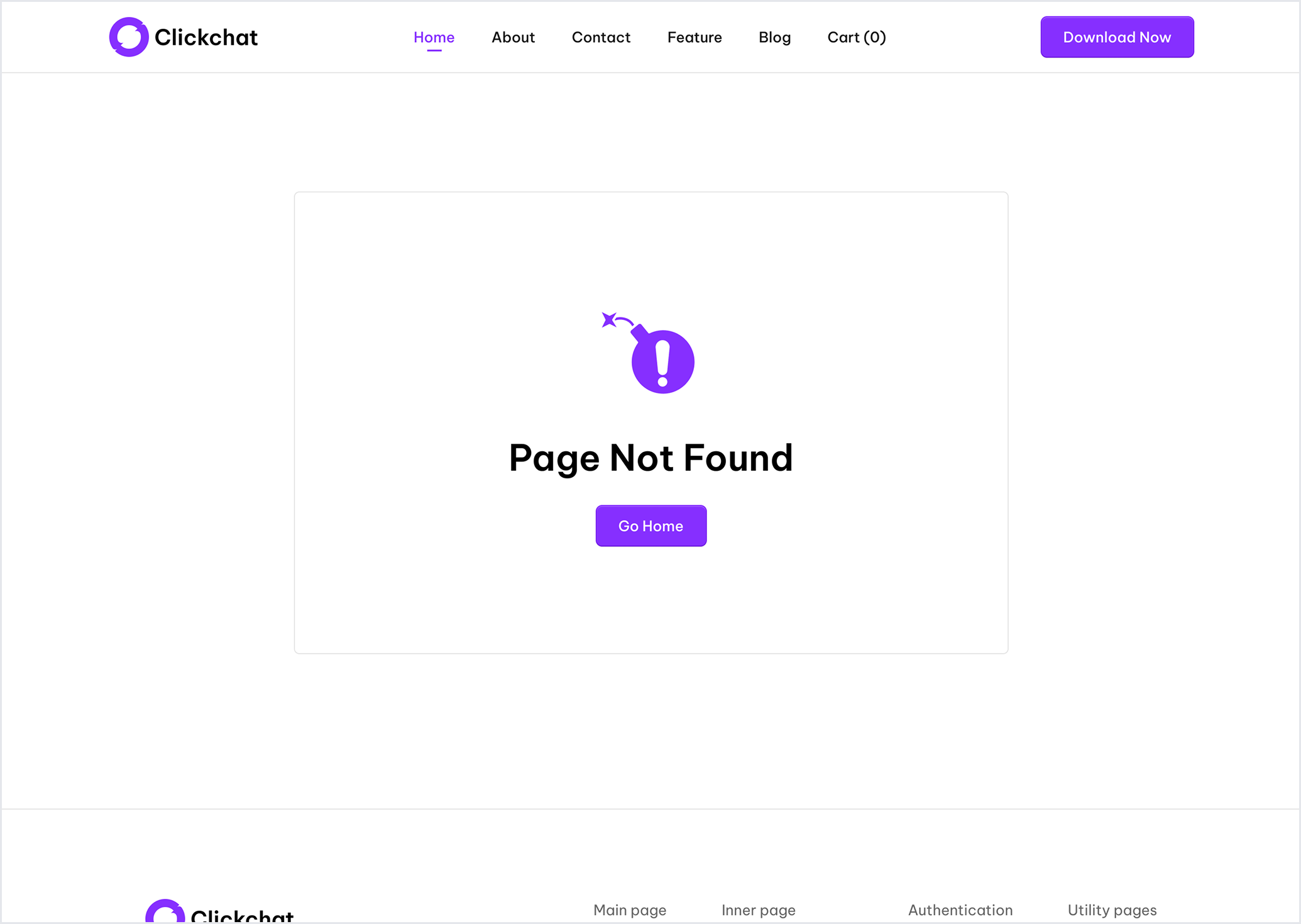Open the Cart (0) link

click(857, 38)
